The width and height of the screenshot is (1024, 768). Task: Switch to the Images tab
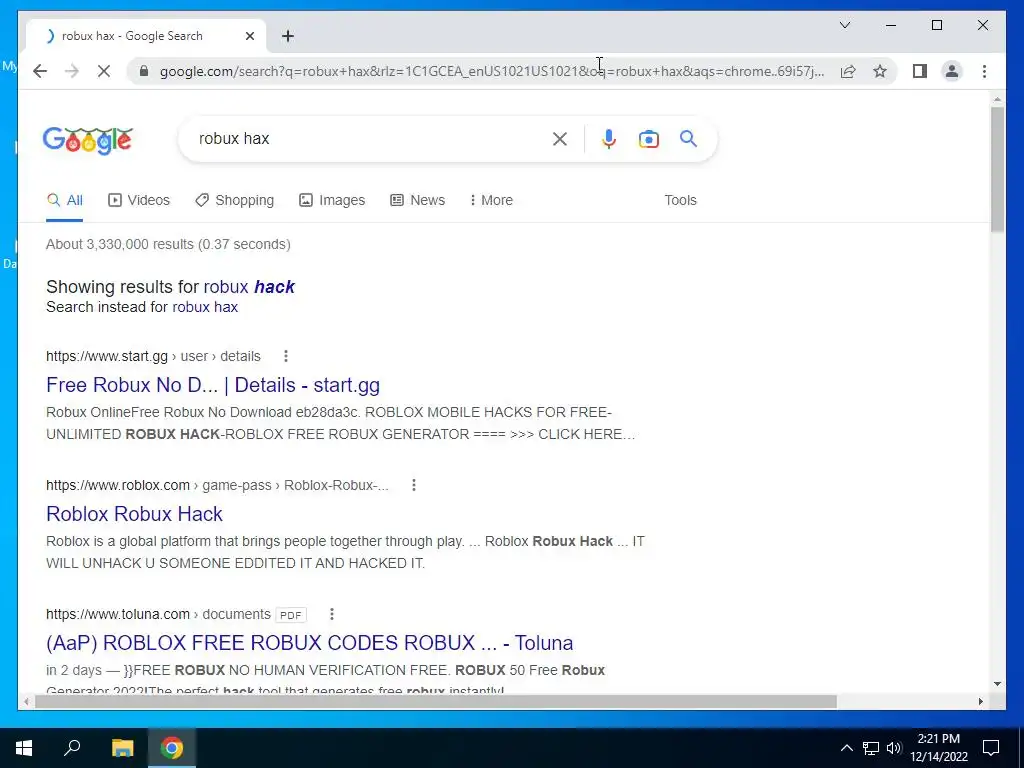click(x=332, y=200)
